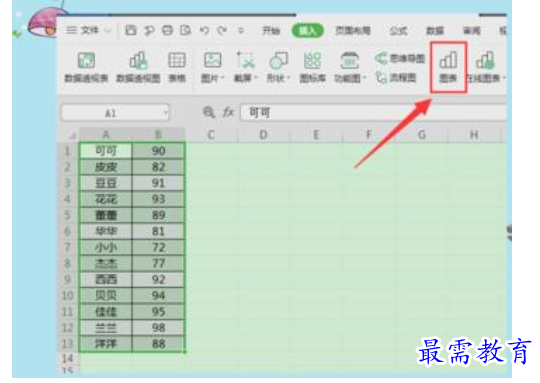The width and height of the screenshot is (540, 383).
Task: Select column E header
Action: [316, 135]
